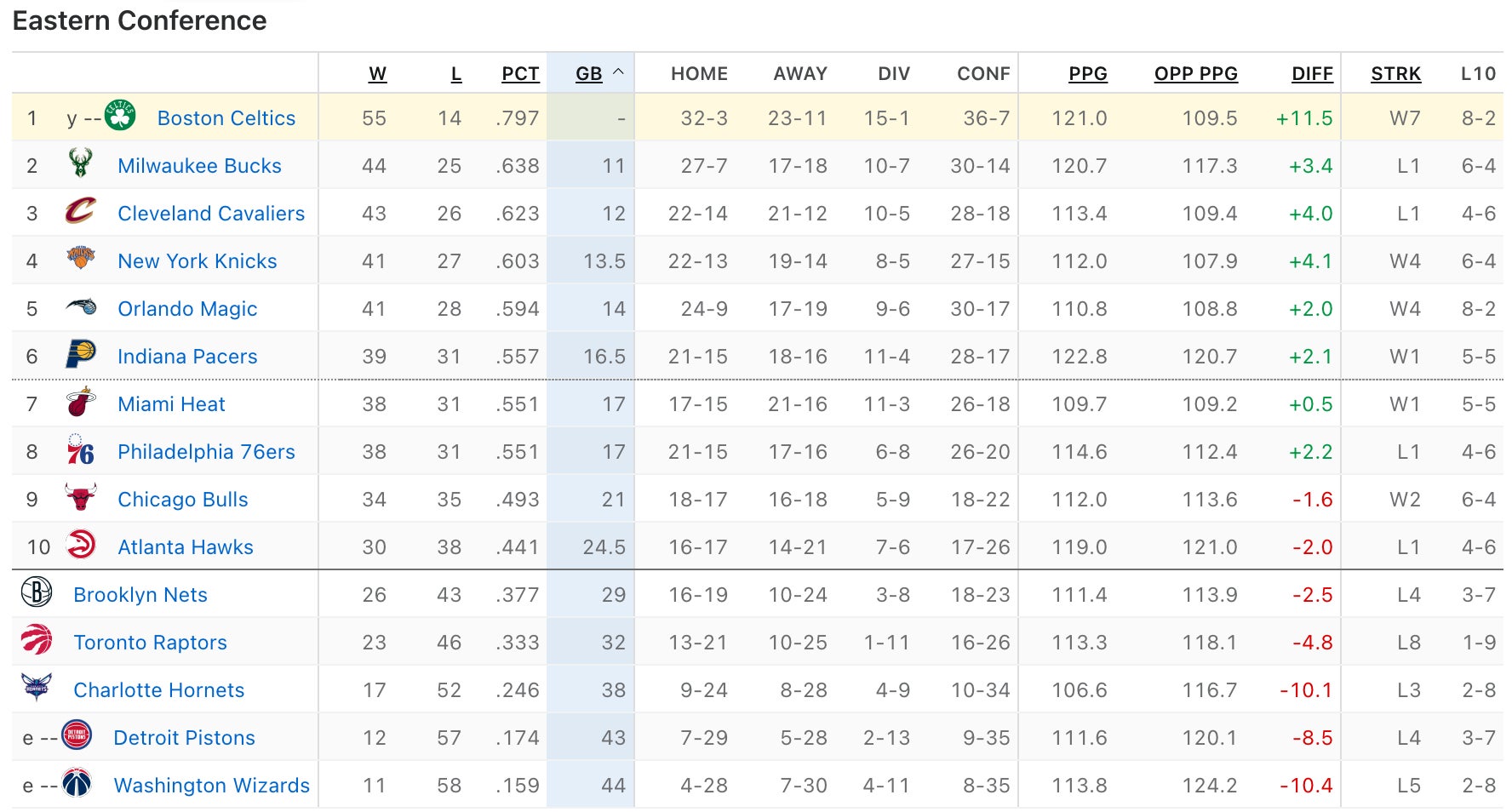Click the Boston Celtics logo icon
Image resolution: width=1512 pixels, height=812 pixels.
[120, 116]
